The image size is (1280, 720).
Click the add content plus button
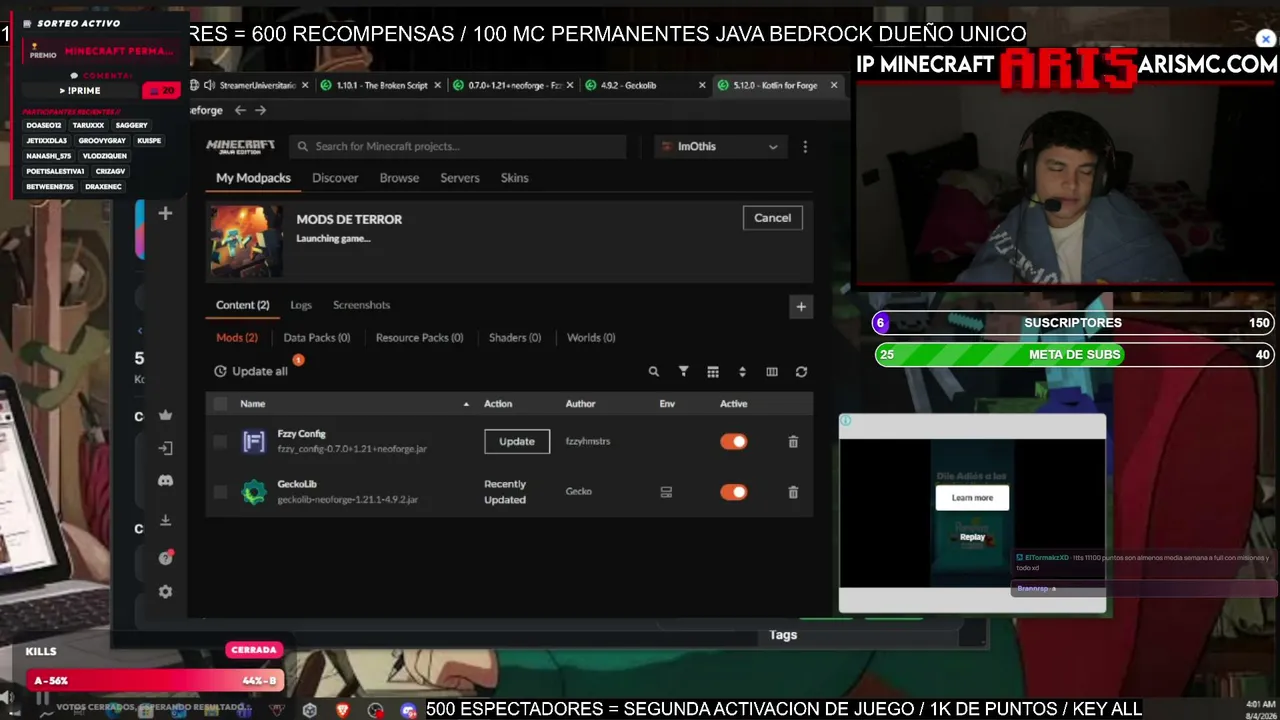click(x=801, y=307)
